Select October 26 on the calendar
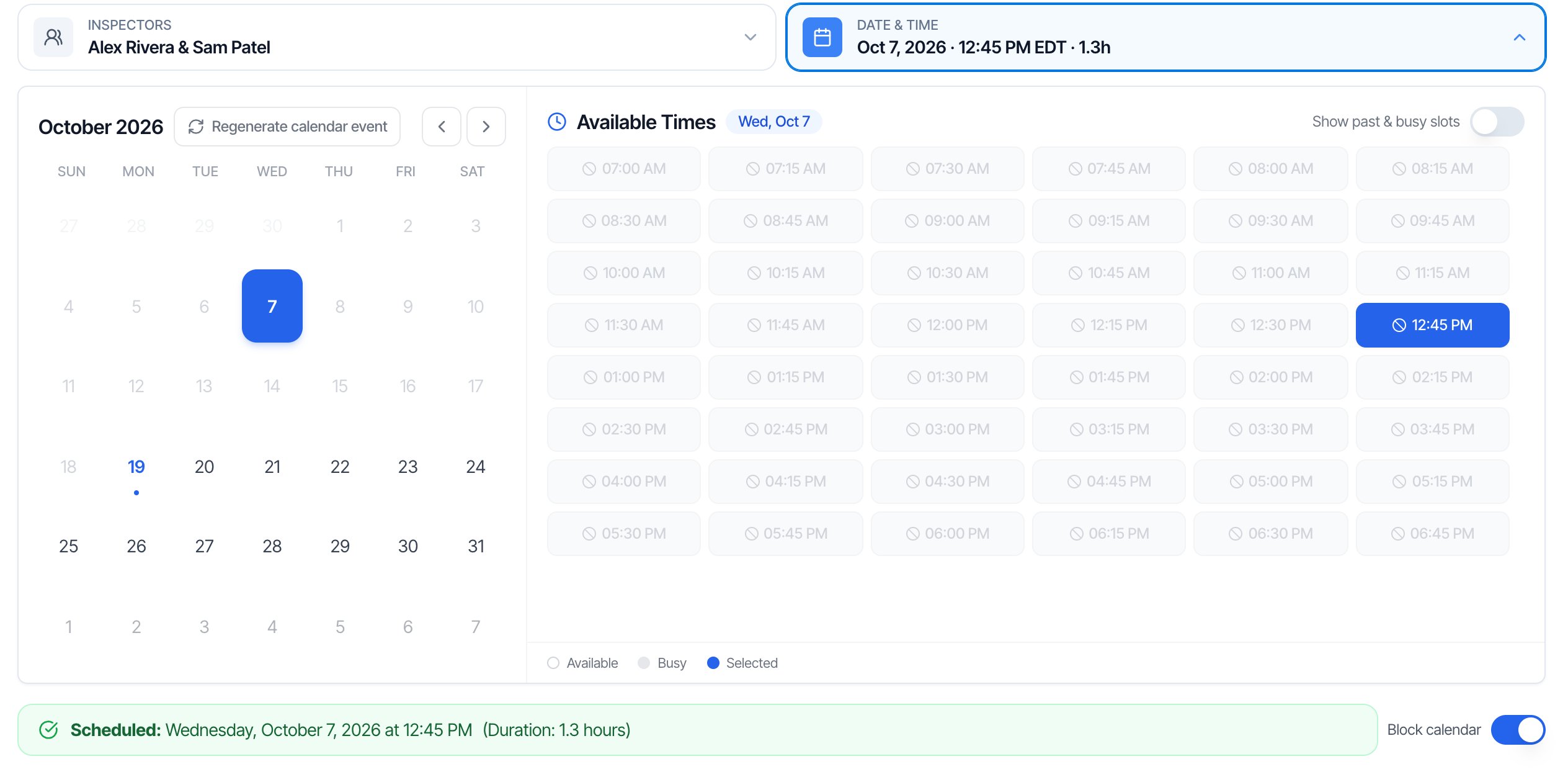Screen dimensions: 1568x777 (x=136, y=546)
